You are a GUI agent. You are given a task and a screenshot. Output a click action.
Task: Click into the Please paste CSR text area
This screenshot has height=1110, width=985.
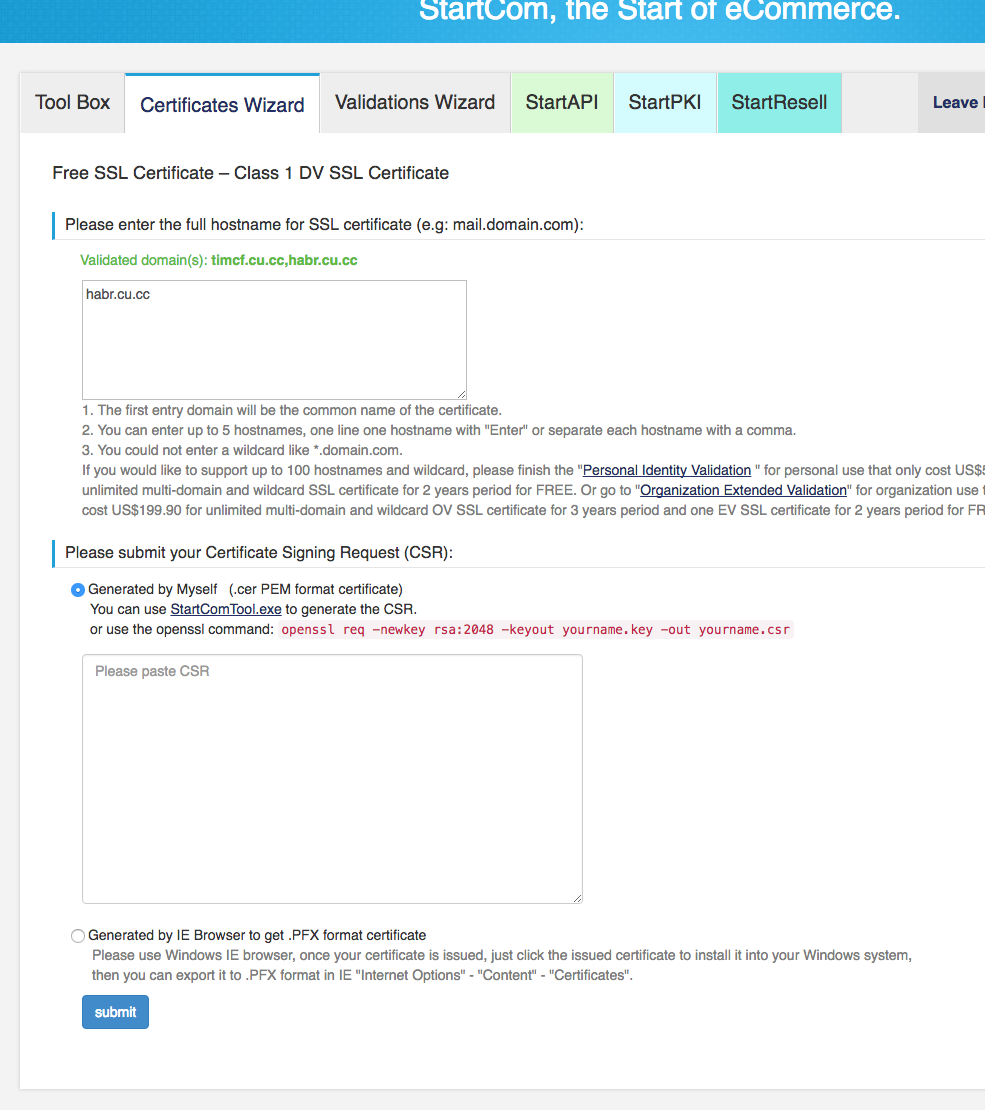tap(332, 778)
